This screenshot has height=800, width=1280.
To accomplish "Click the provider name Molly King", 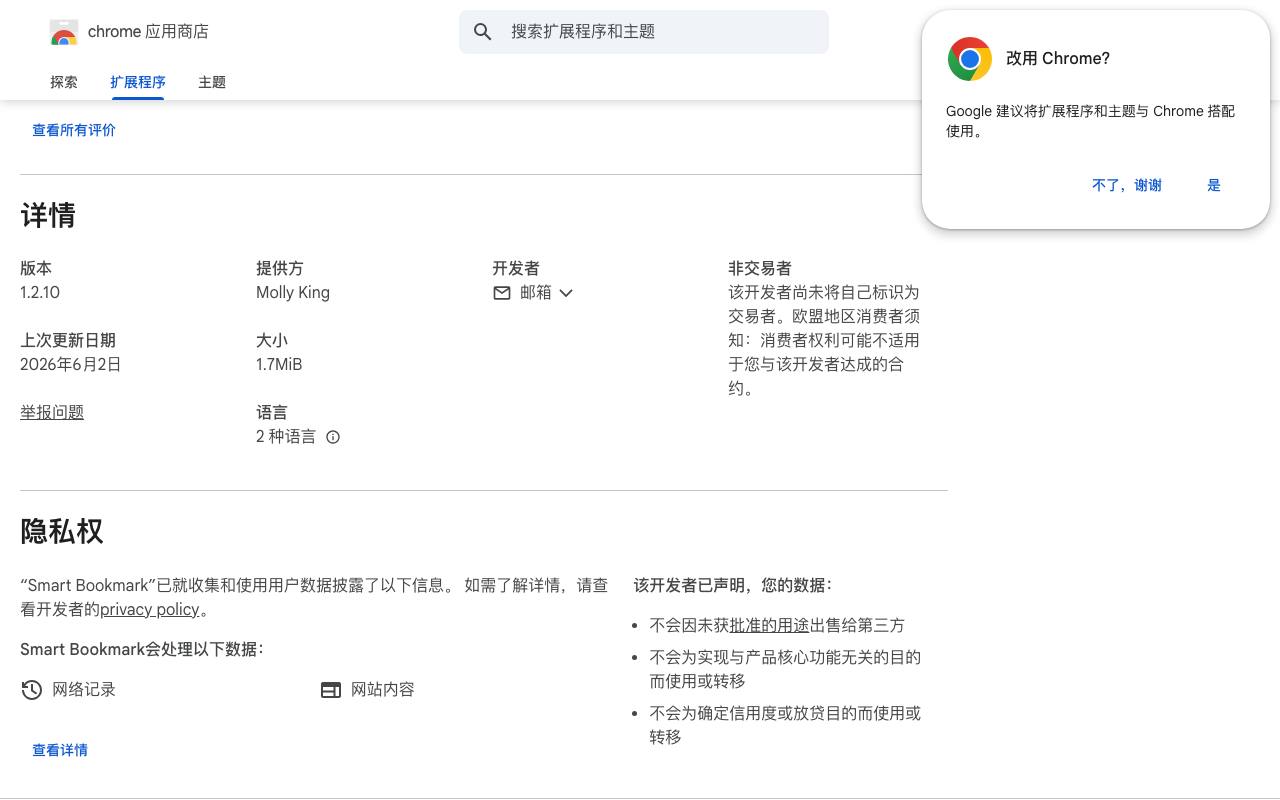I will pos(293,293).
